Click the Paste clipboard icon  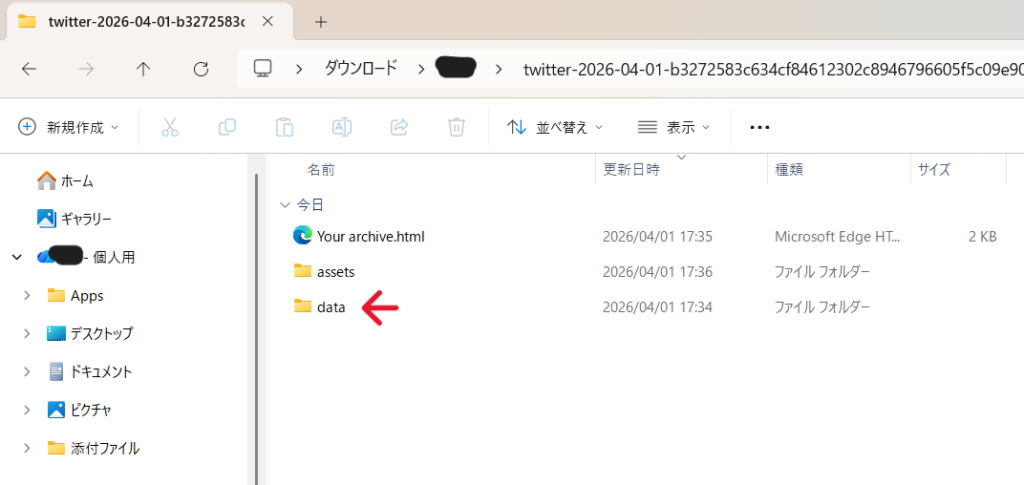[284, 127]
